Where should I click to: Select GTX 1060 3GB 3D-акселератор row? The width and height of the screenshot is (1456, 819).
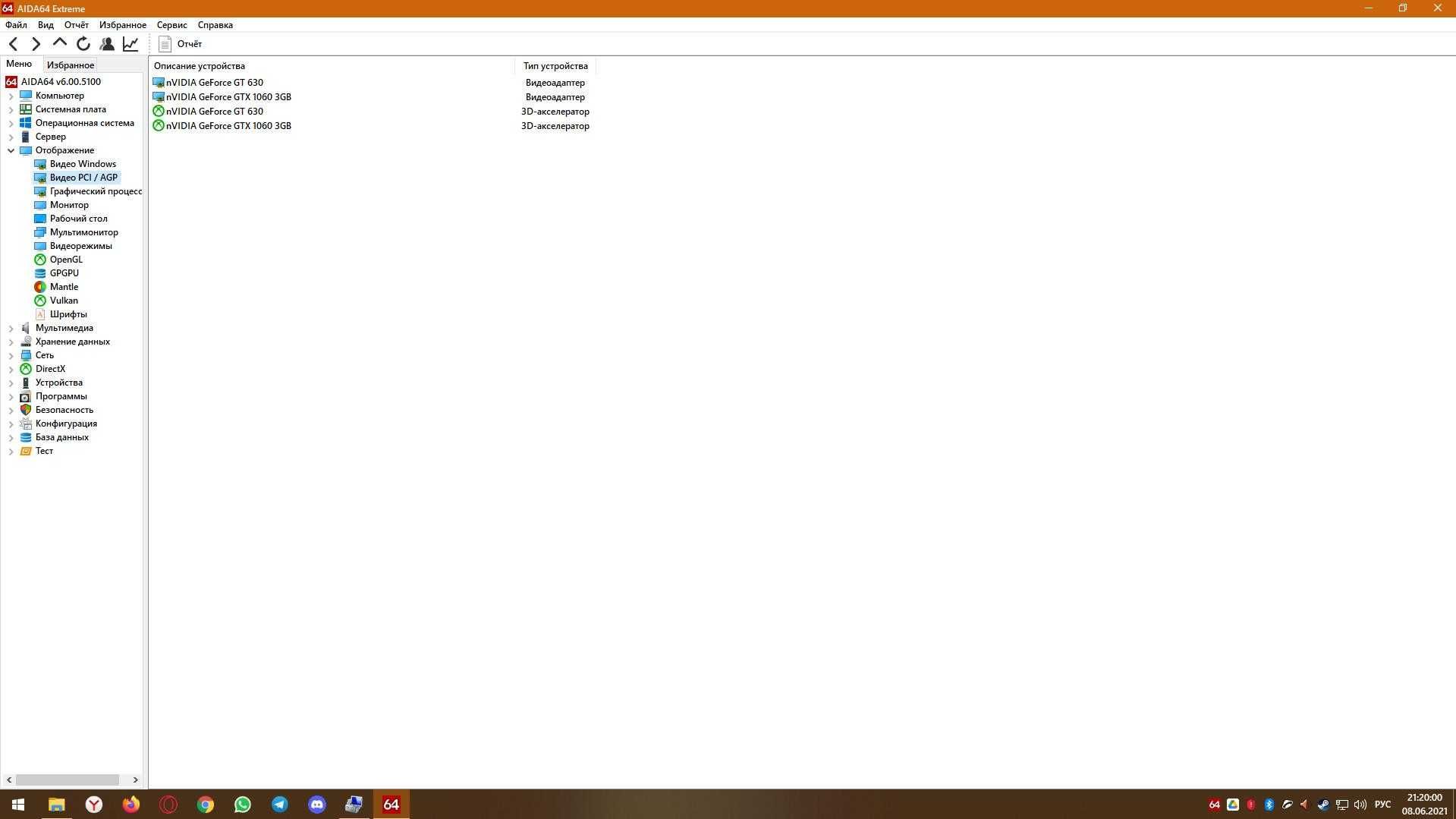tap(372, 126)
